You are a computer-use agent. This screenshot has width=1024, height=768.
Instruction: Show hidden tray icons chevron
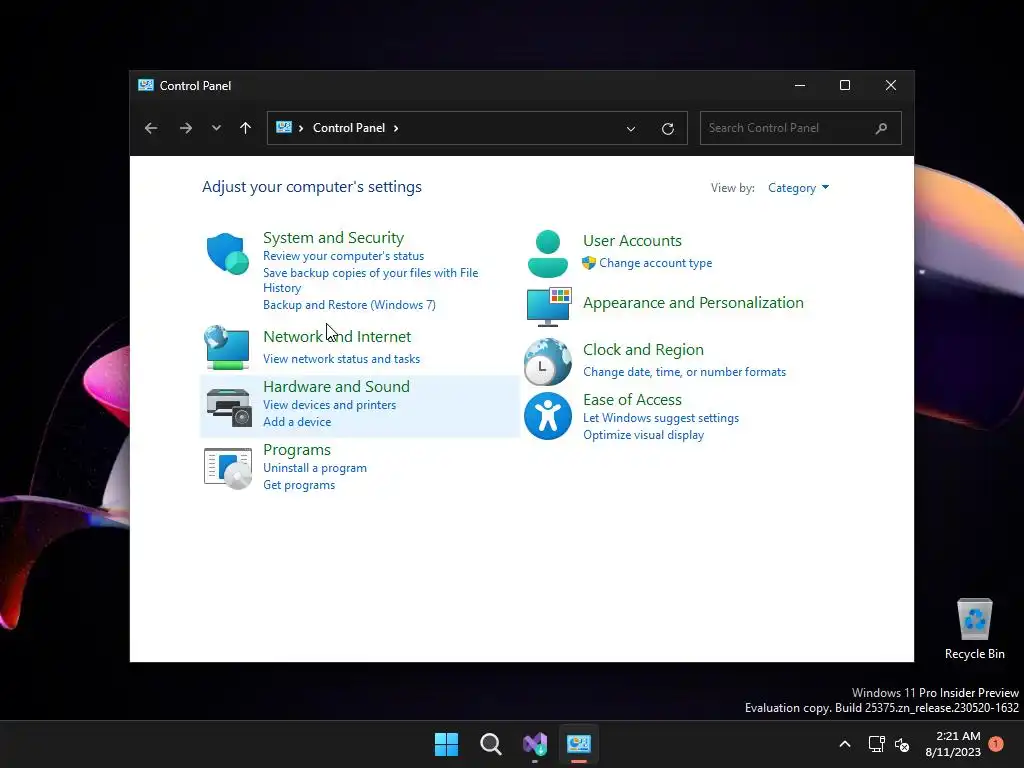(844, 744)
